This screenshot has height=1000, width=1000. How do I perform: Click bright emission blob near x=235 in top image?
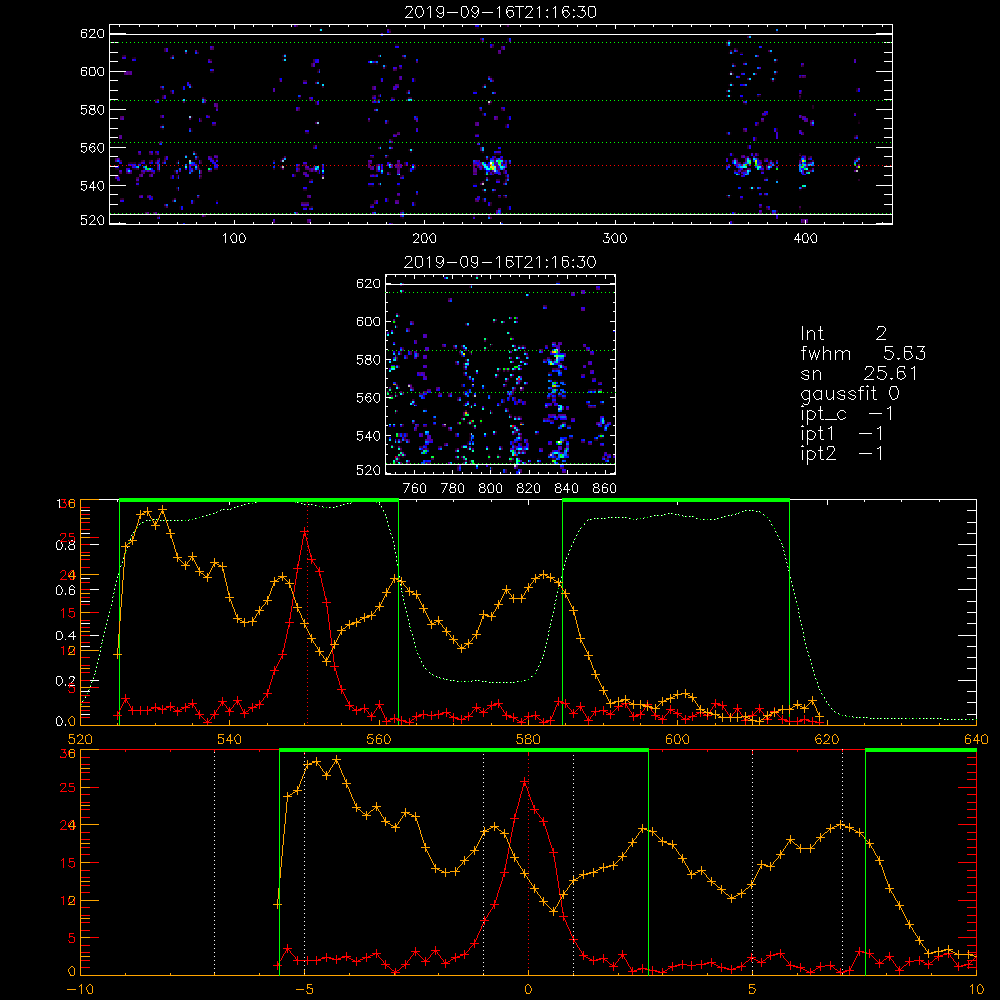492,165
